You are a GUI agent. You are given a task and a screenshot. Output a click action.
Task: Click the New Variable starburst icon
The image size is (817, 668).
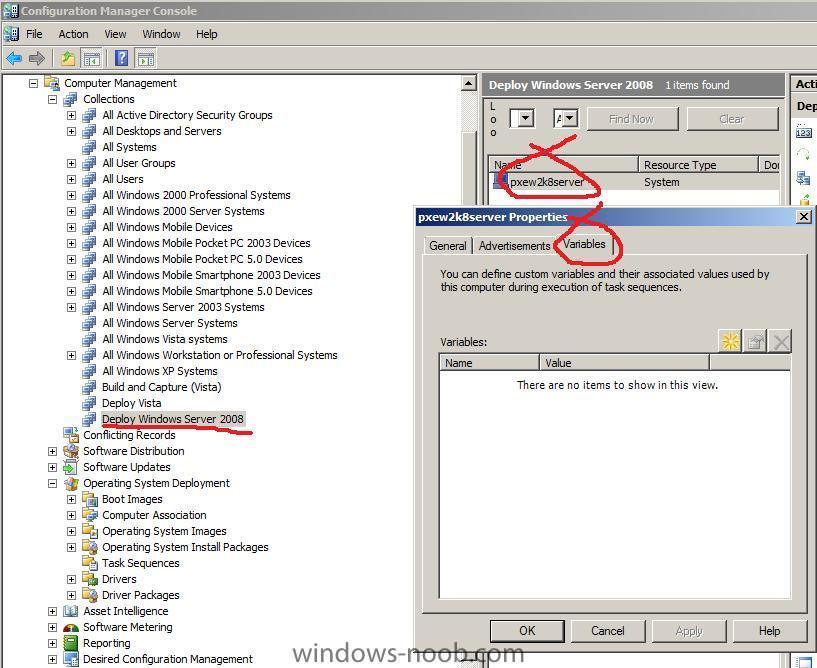(x=730, y=342)
